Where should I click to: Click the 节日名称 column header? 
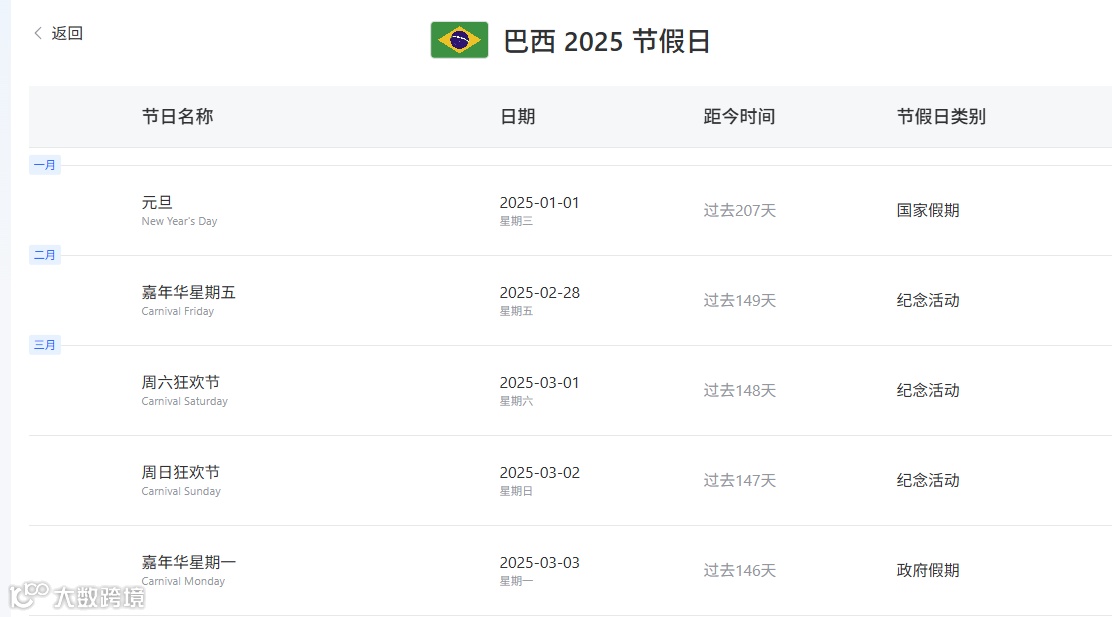177,116
